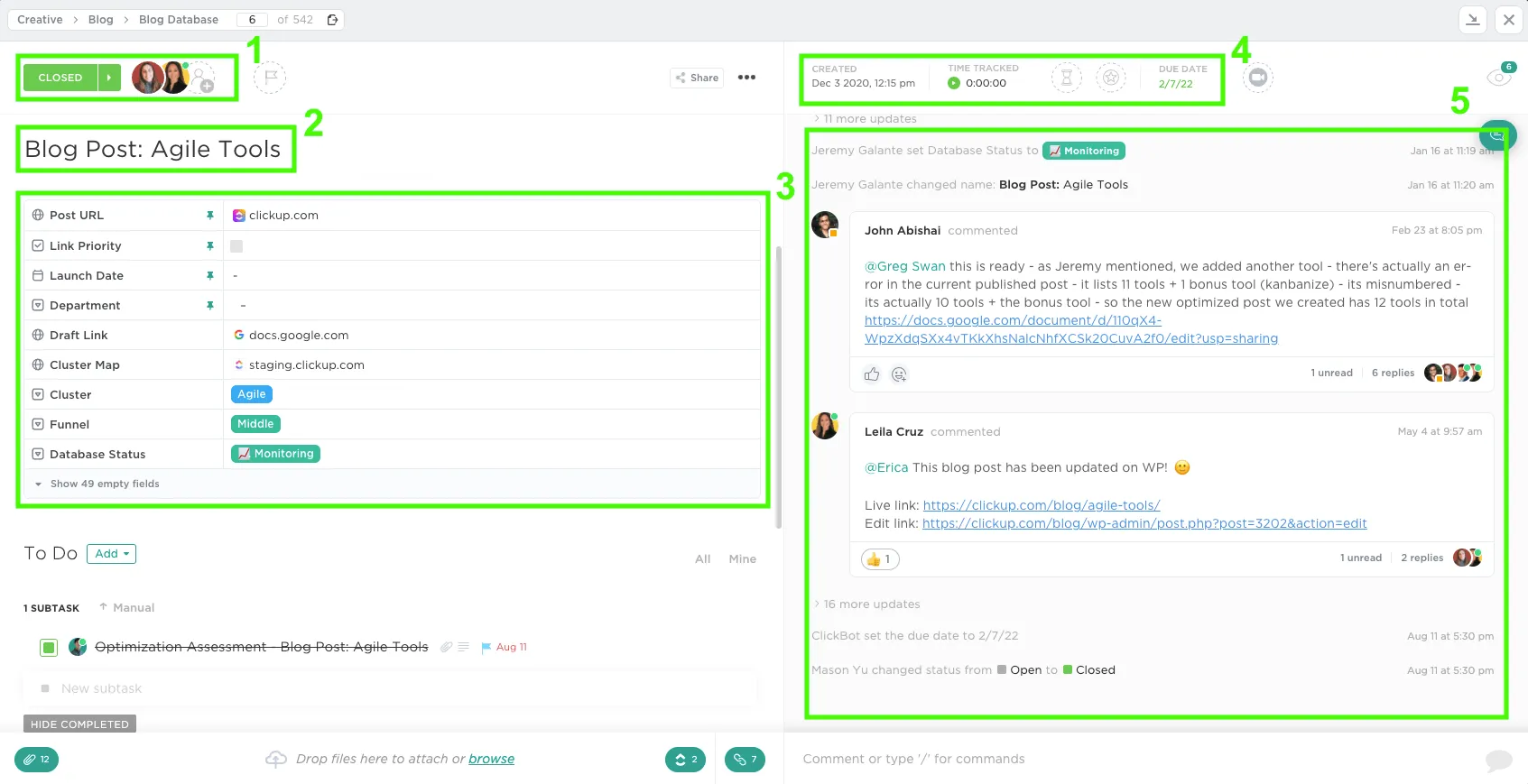This screenshot has height=784, width=1528.
Task: Click the sprint points icon
Action: point(1111,78)
